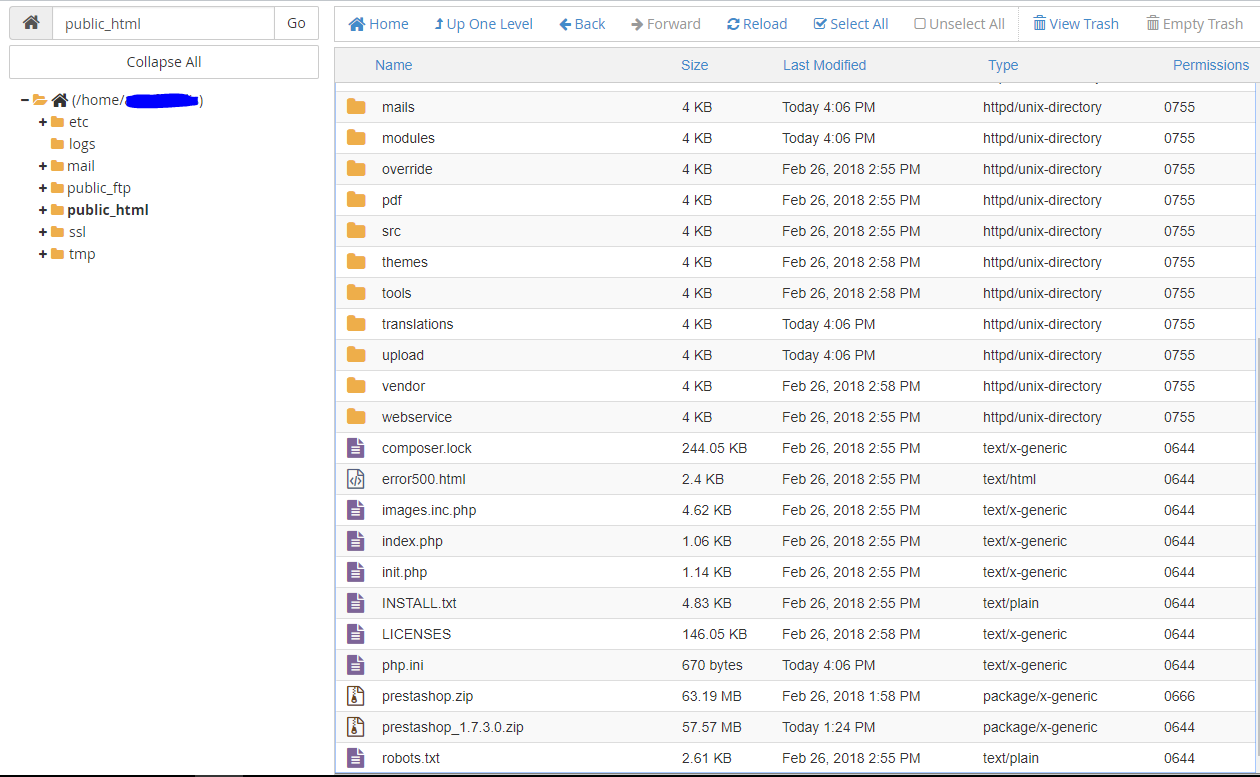Open the View Trash toolbar option

[x=1076, y=24]
